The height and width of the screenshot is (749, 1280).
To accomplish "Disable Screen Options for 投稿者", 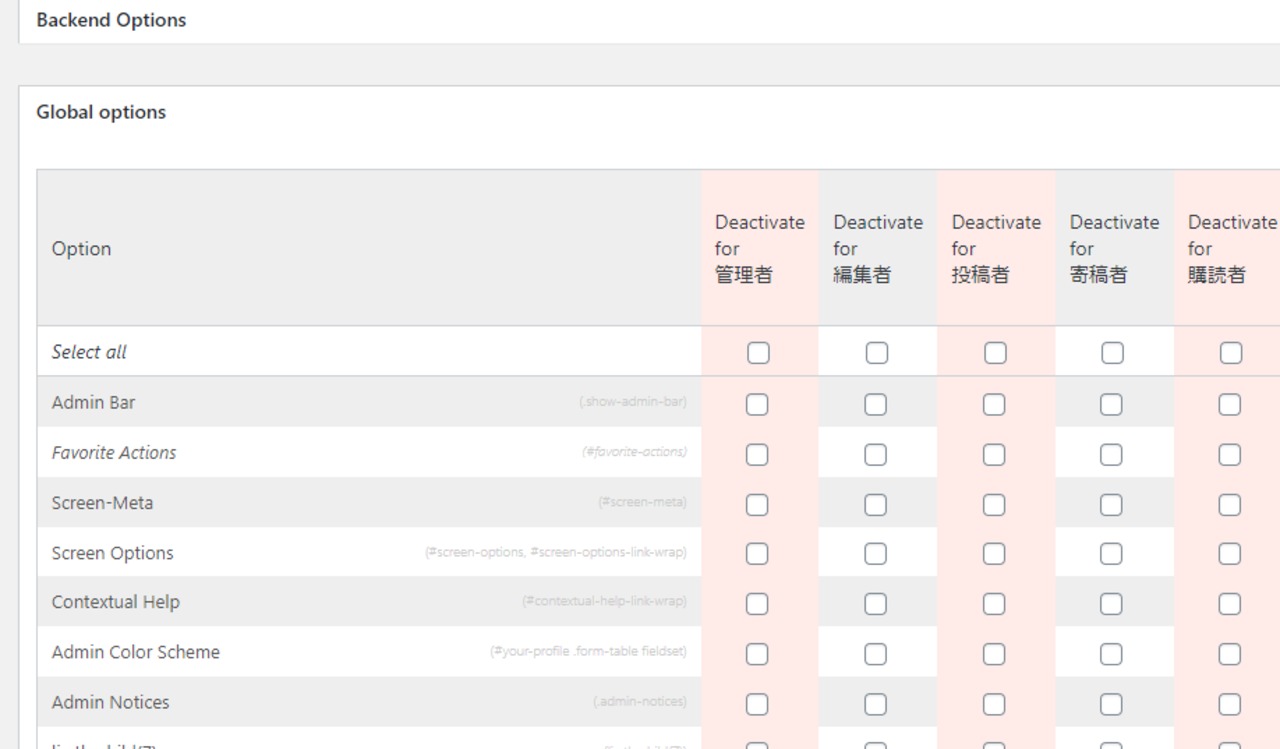I will point(993,554).
